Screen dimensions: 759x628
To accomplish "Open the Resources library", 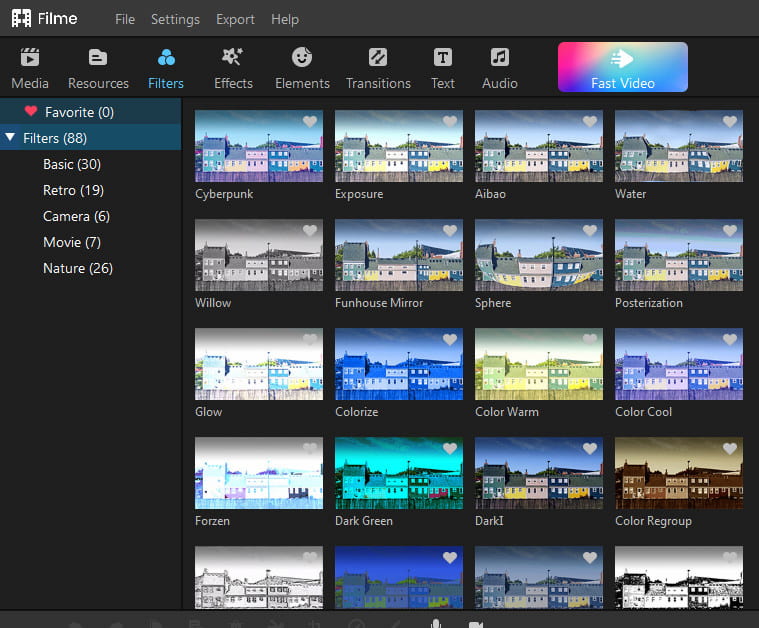I will [98, 68].
